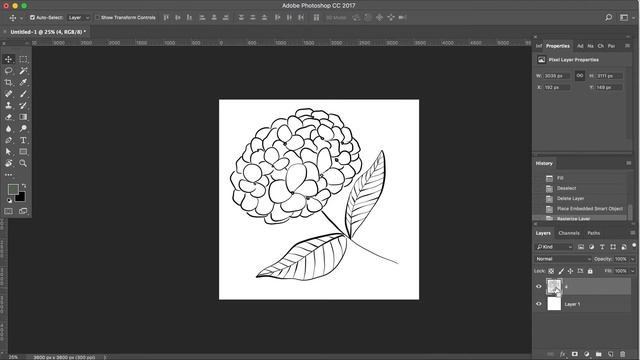
Task: Open the Opacity slider arrow
Action: pos(632,259)
